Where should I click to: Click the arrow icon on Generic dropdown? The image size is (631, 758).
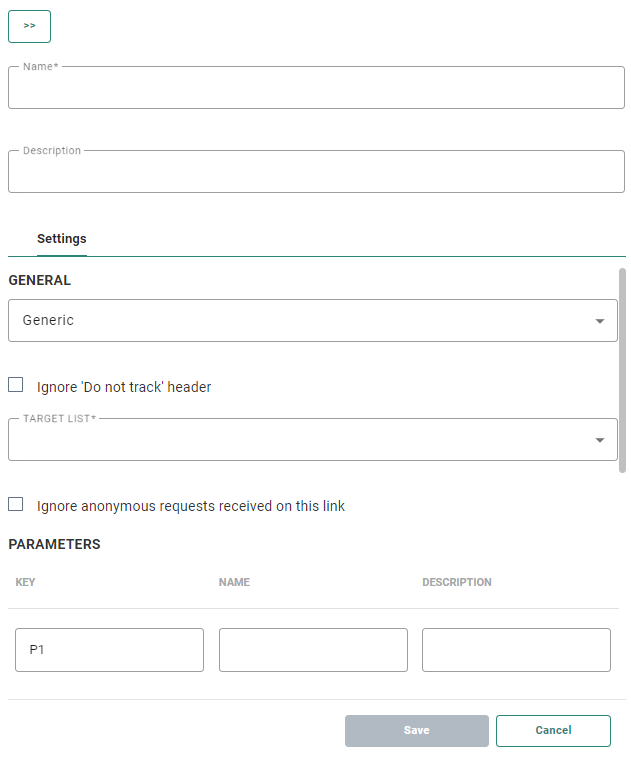(599, 321)
